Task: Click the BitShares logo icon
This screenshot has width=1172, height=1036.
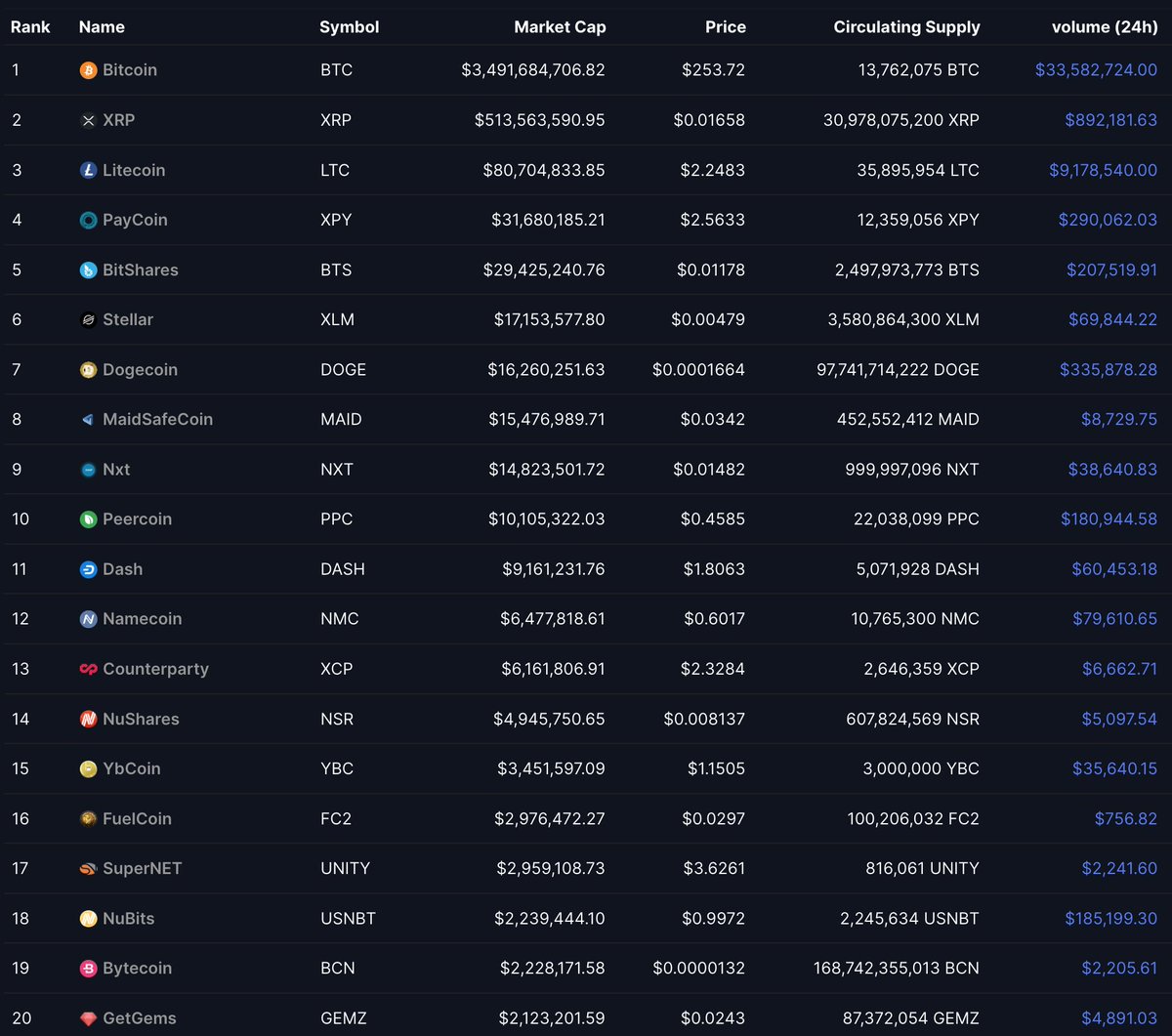Action: tap(88, 269)
